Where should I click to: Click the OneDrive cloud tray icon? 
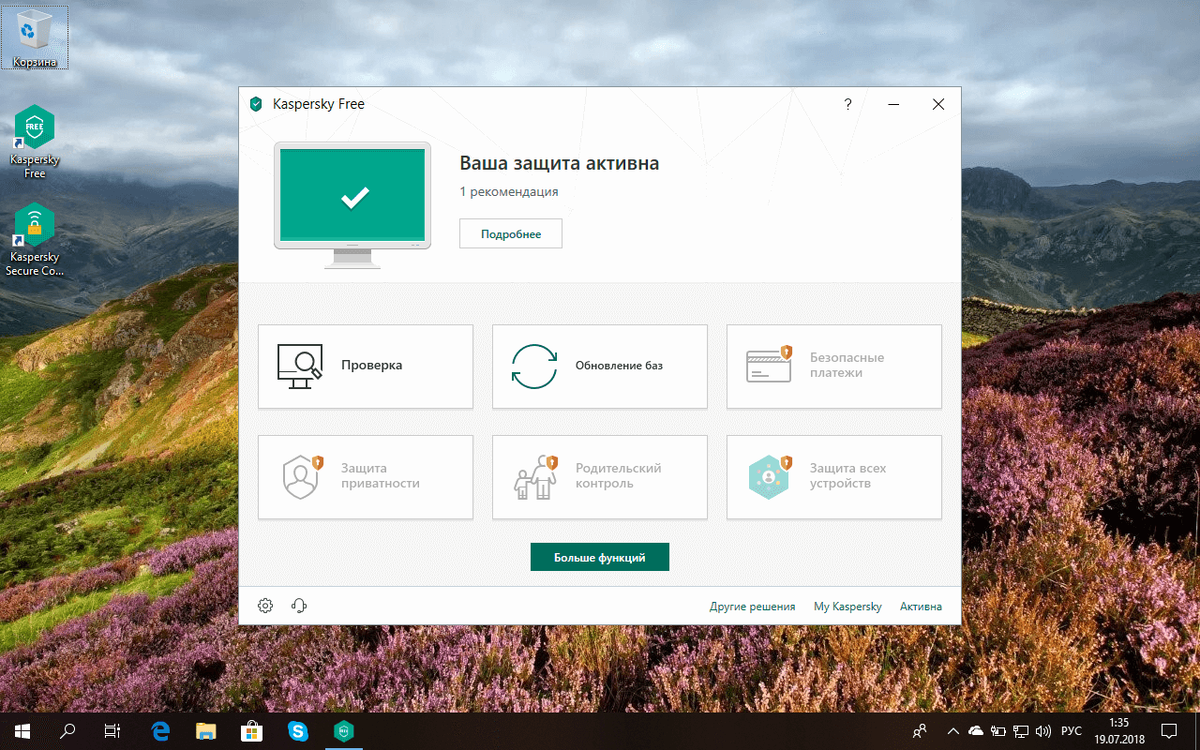click(x=976, y=731)
